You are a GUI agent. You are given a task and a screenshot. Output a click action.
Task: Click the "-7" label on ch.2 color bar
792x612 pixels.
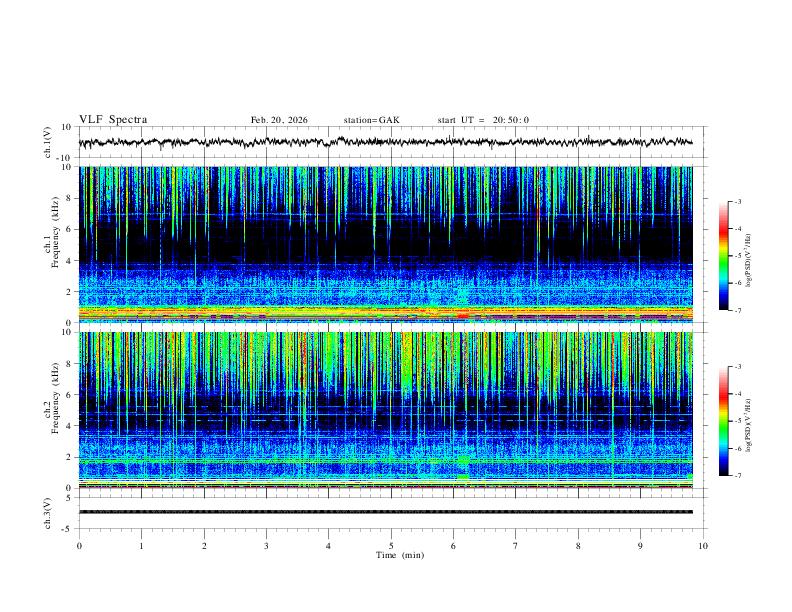point(737,476)
